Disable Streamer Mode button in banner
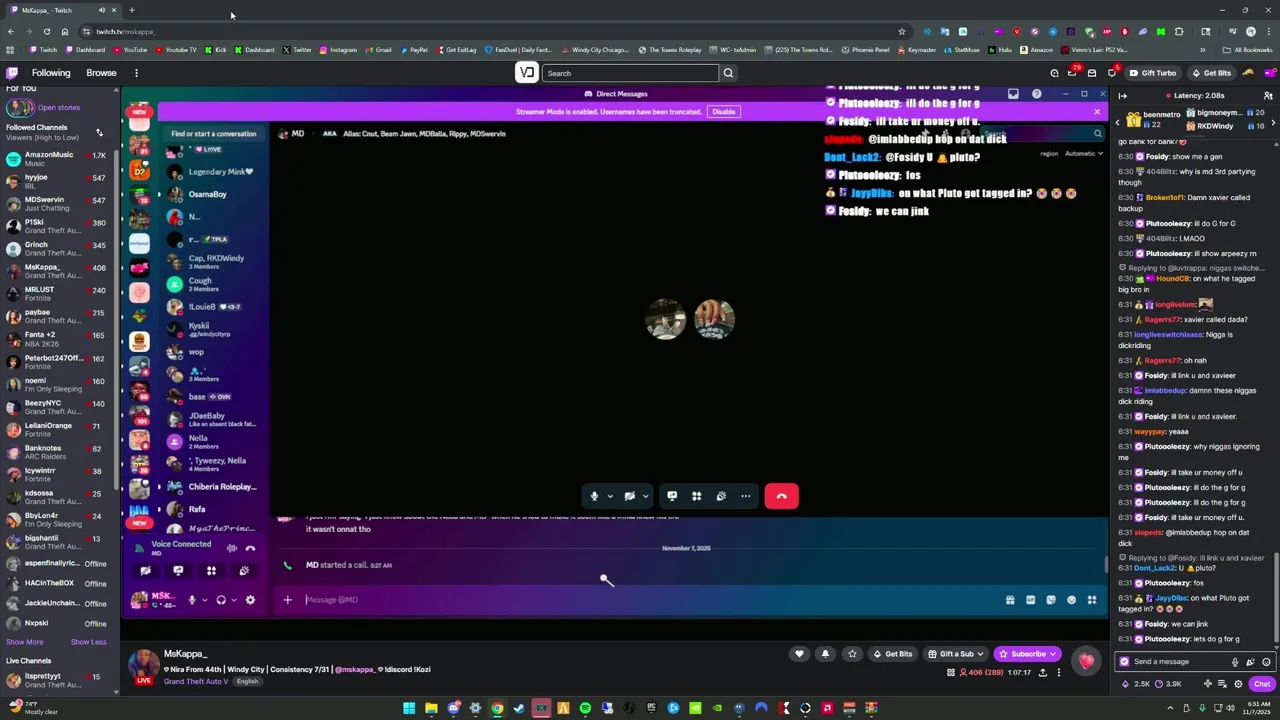This screenshot has width=1280, height=720. 723,112
